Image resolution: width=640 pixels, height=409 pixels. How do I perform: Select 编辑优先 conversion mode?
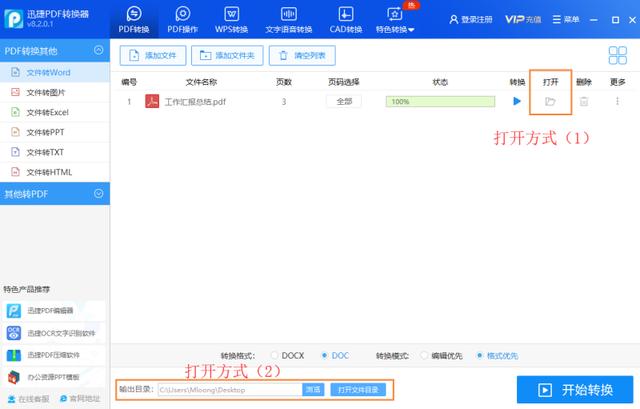[442, 356]
